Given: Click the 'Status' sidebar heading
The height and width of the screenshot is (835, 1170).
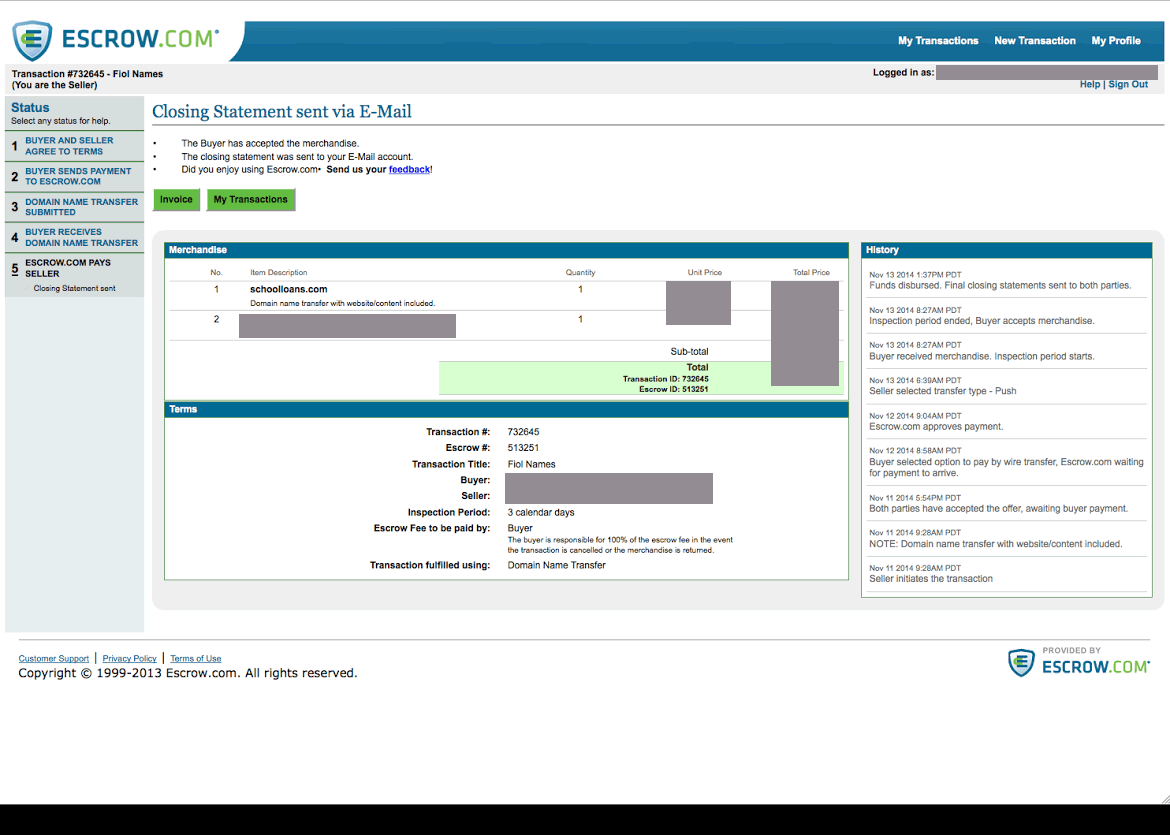Looking at the screenshot, I should (30, 107).
